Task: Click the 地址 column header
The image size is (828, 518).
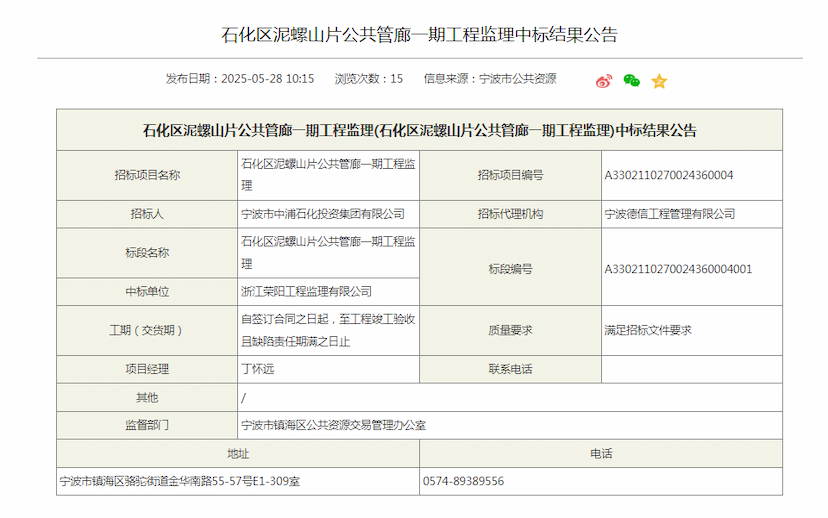Action: [x=238, y=454]
